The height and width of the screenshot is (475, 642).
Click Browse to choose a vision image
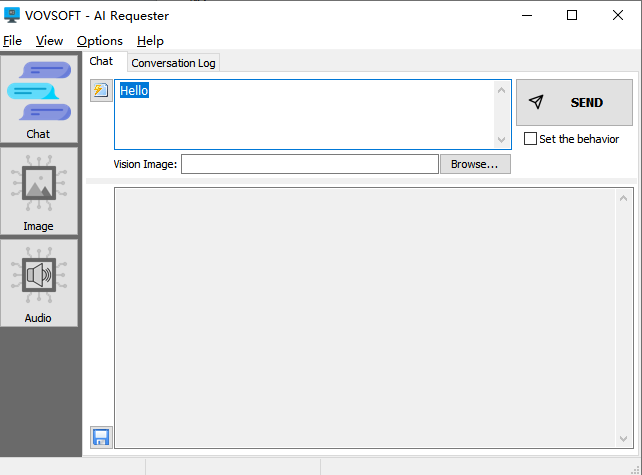coord(475,164)
